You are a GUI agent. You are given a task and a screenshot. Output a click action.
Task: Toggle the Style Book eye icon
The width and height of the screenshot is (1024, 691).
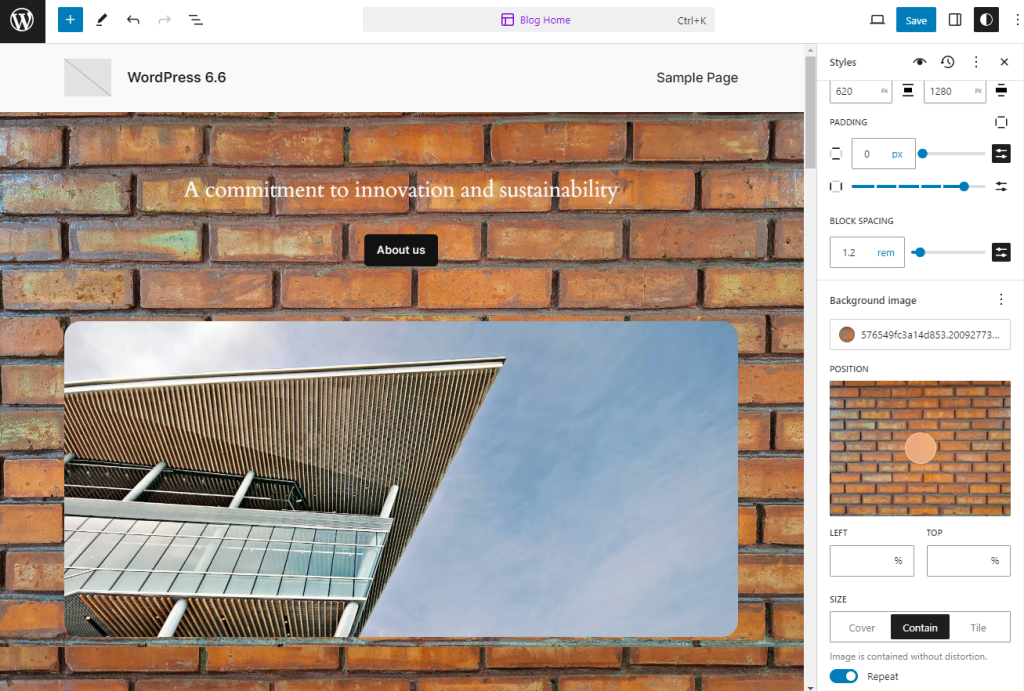920,62
